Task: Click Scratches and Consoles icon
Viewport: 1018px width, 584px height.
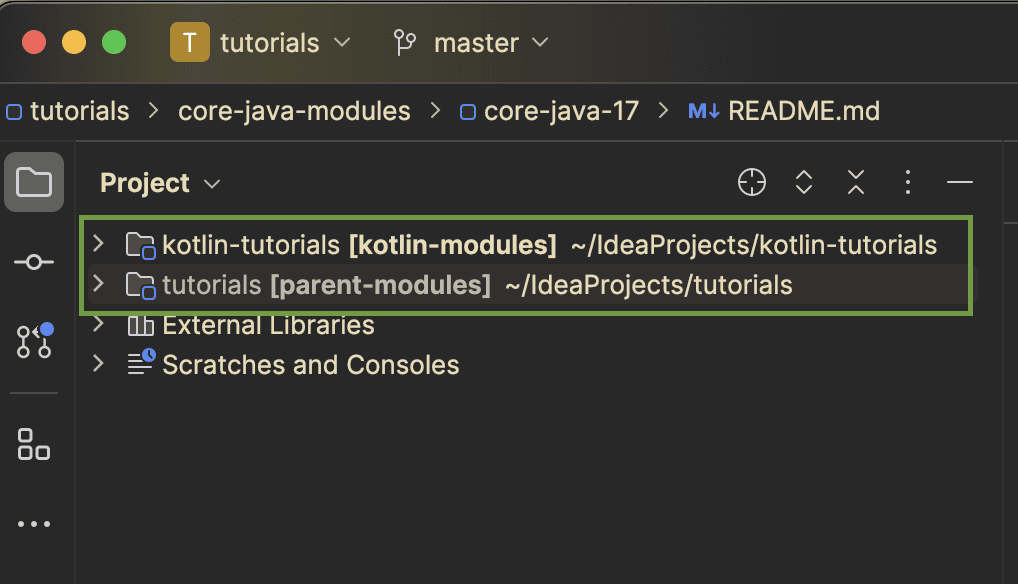Action: [x=141, y=363]
